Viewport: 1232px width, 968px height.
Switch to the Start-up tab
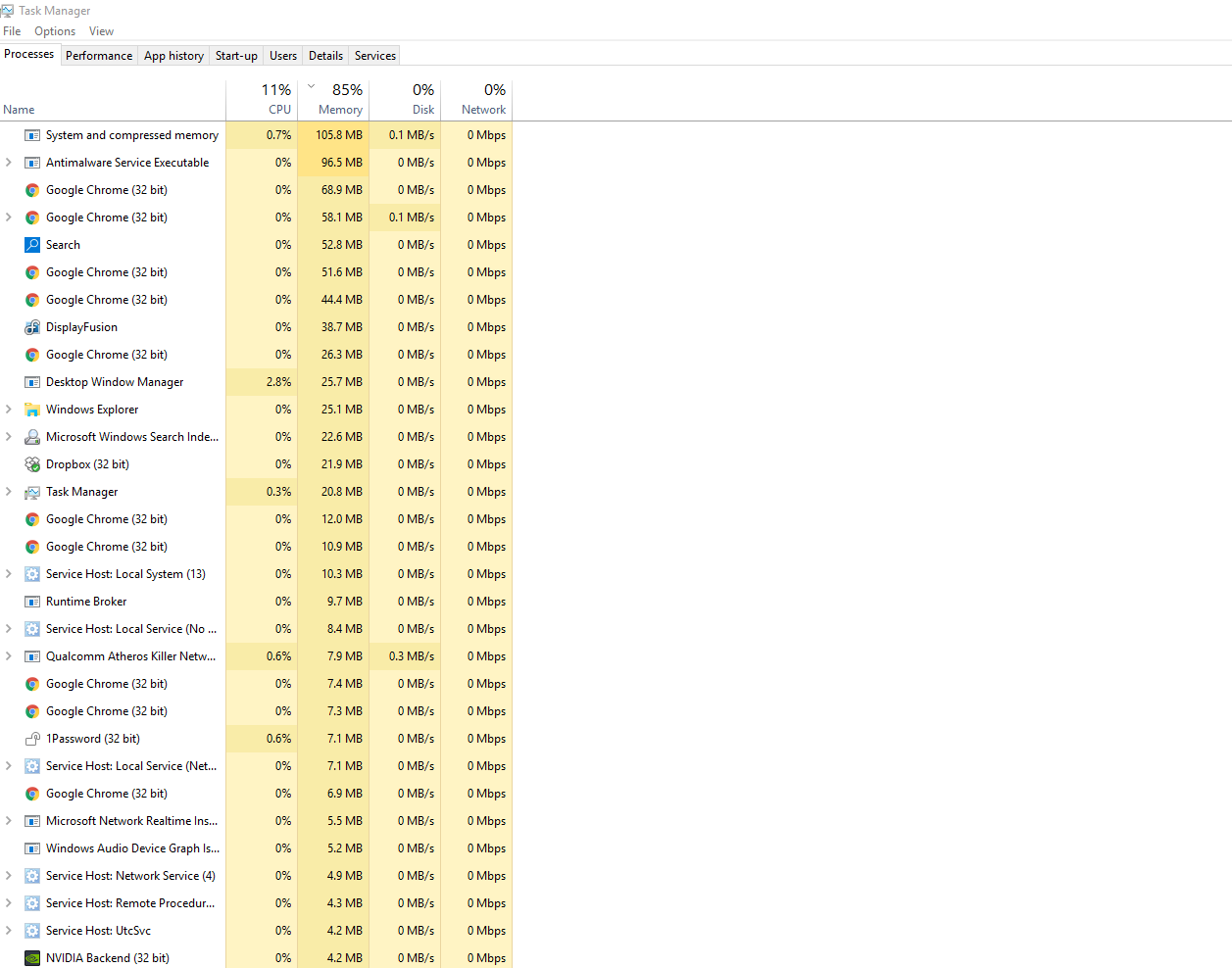coord(236,56)
